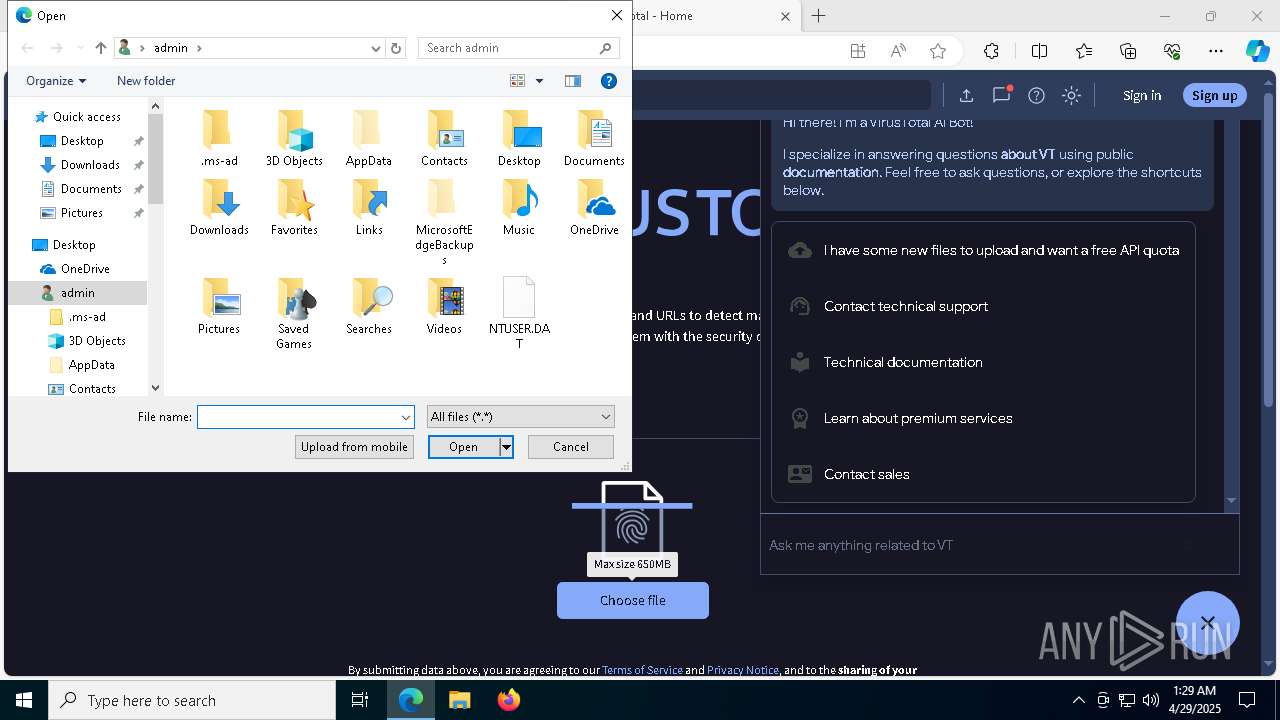Open Edge Settings and more menu
Viewport: 1280px width, 720px height.
point(1216,51)
